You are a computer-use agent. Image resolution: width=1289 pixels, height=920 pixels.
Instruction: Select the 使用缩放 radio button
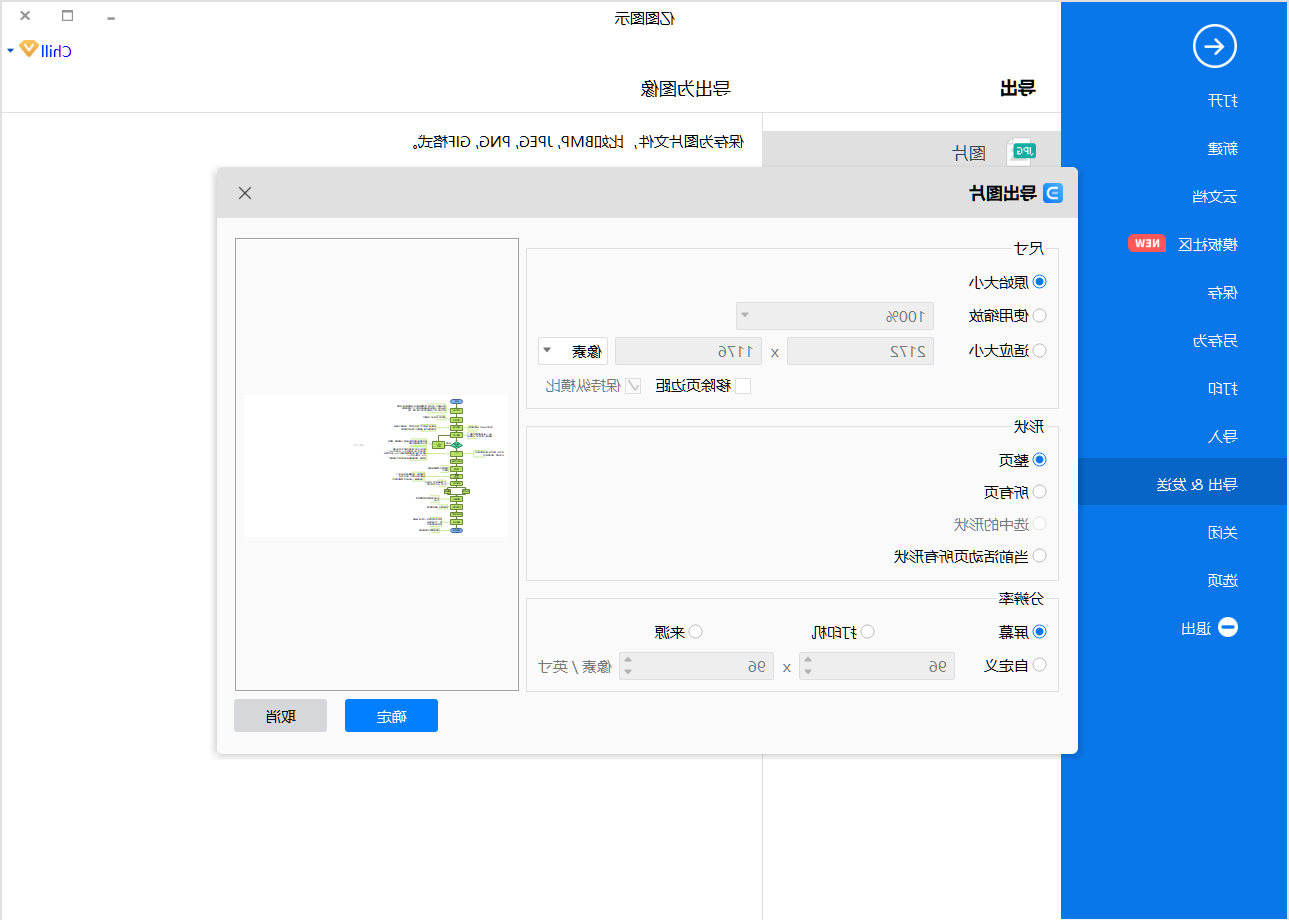coord(1040,315)
